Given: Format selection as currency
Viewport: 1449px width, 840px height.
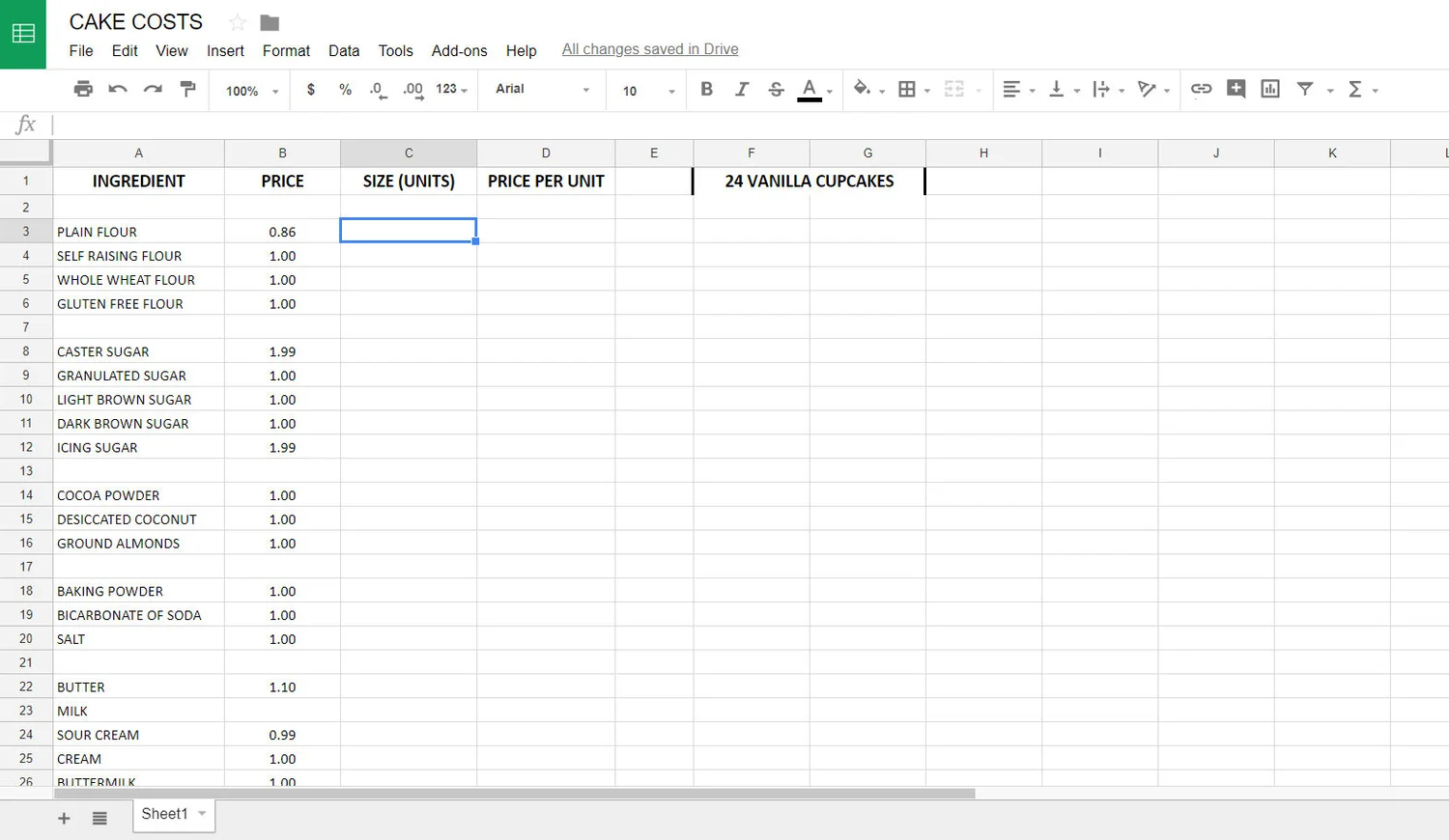Looking at the screenshot, I should tap(310, 89).
